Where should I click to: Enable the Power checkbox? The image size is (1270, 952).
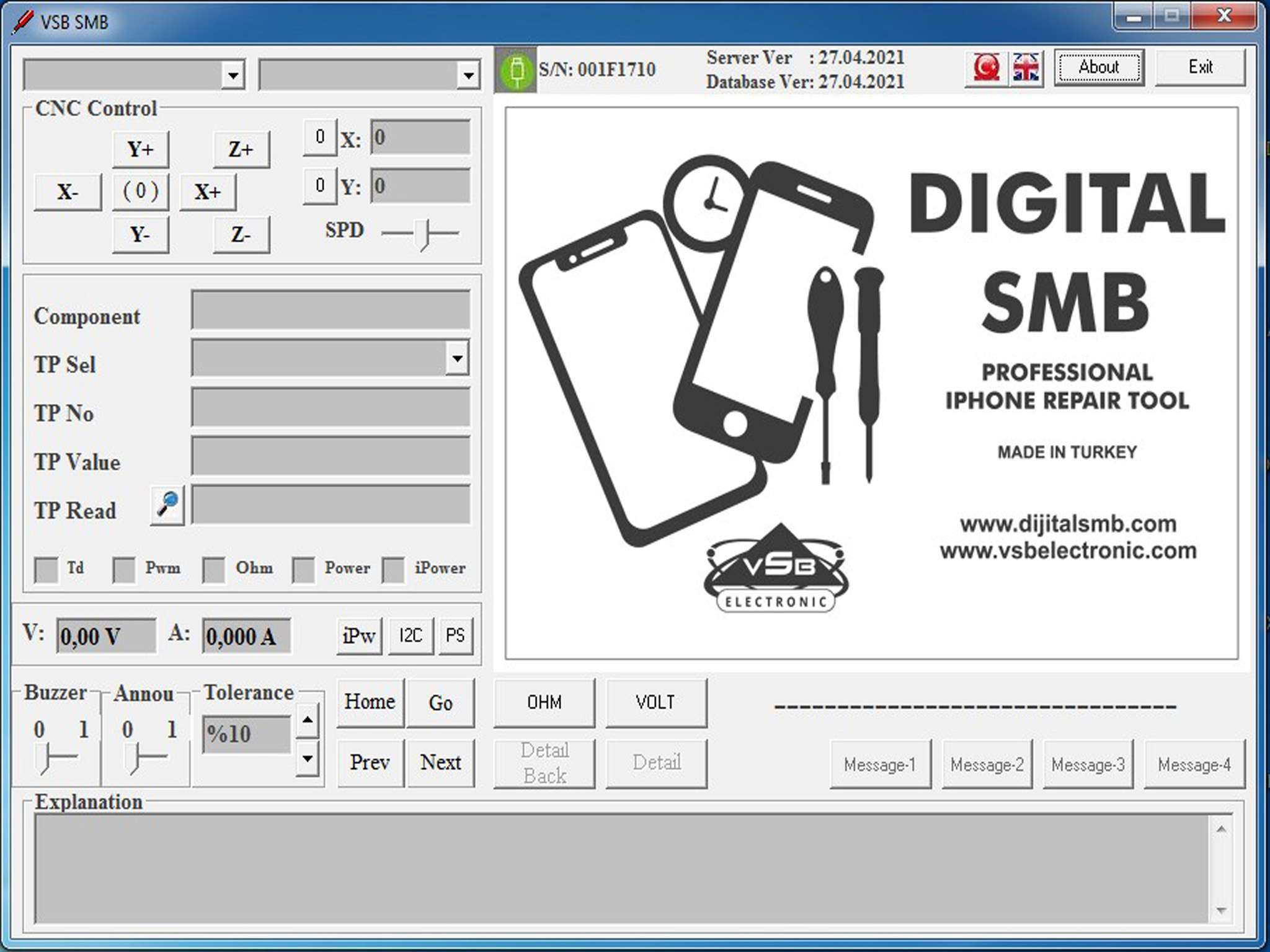tap(303, 570)
